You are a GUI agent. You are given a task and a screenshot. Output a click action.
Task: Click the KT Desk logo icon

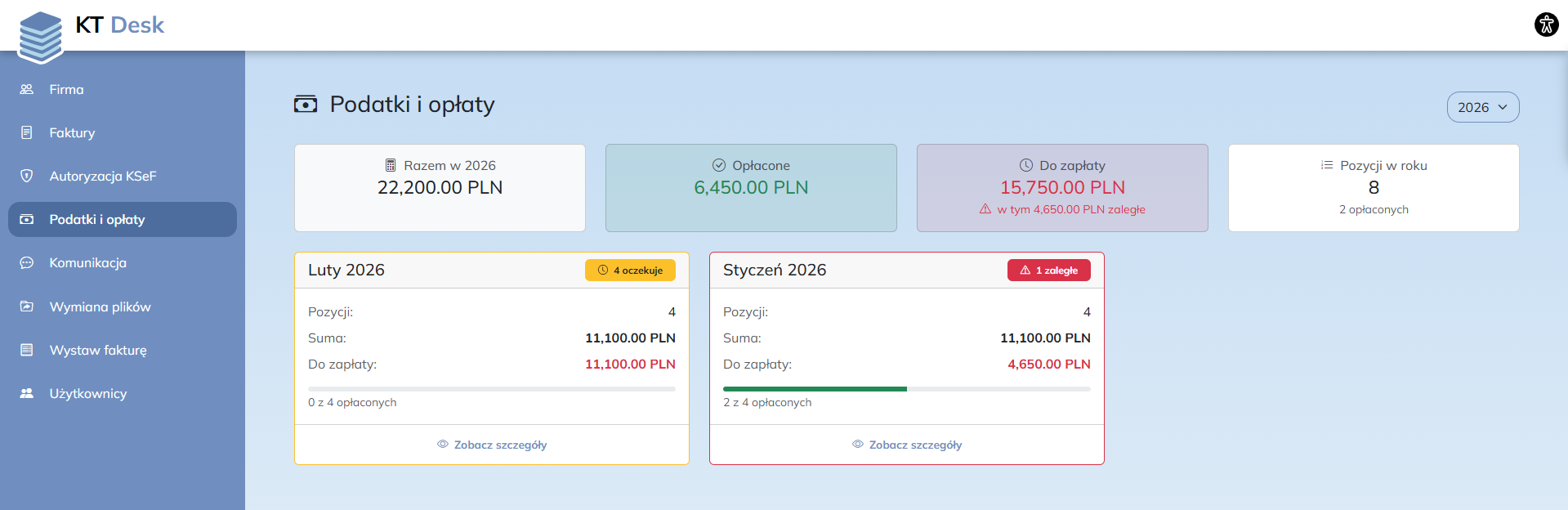tap(40, 37)
